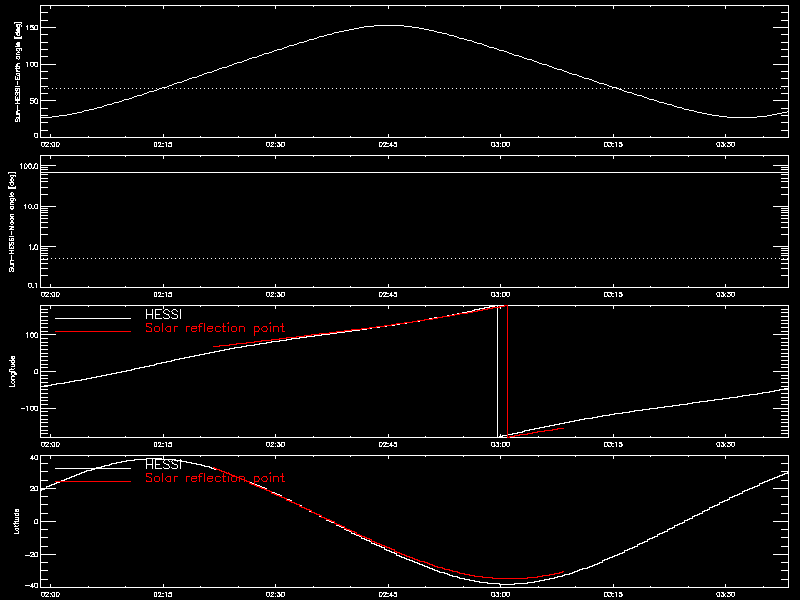Click the HESSI legend label in Latitude plot

click(x=163, y=464)
